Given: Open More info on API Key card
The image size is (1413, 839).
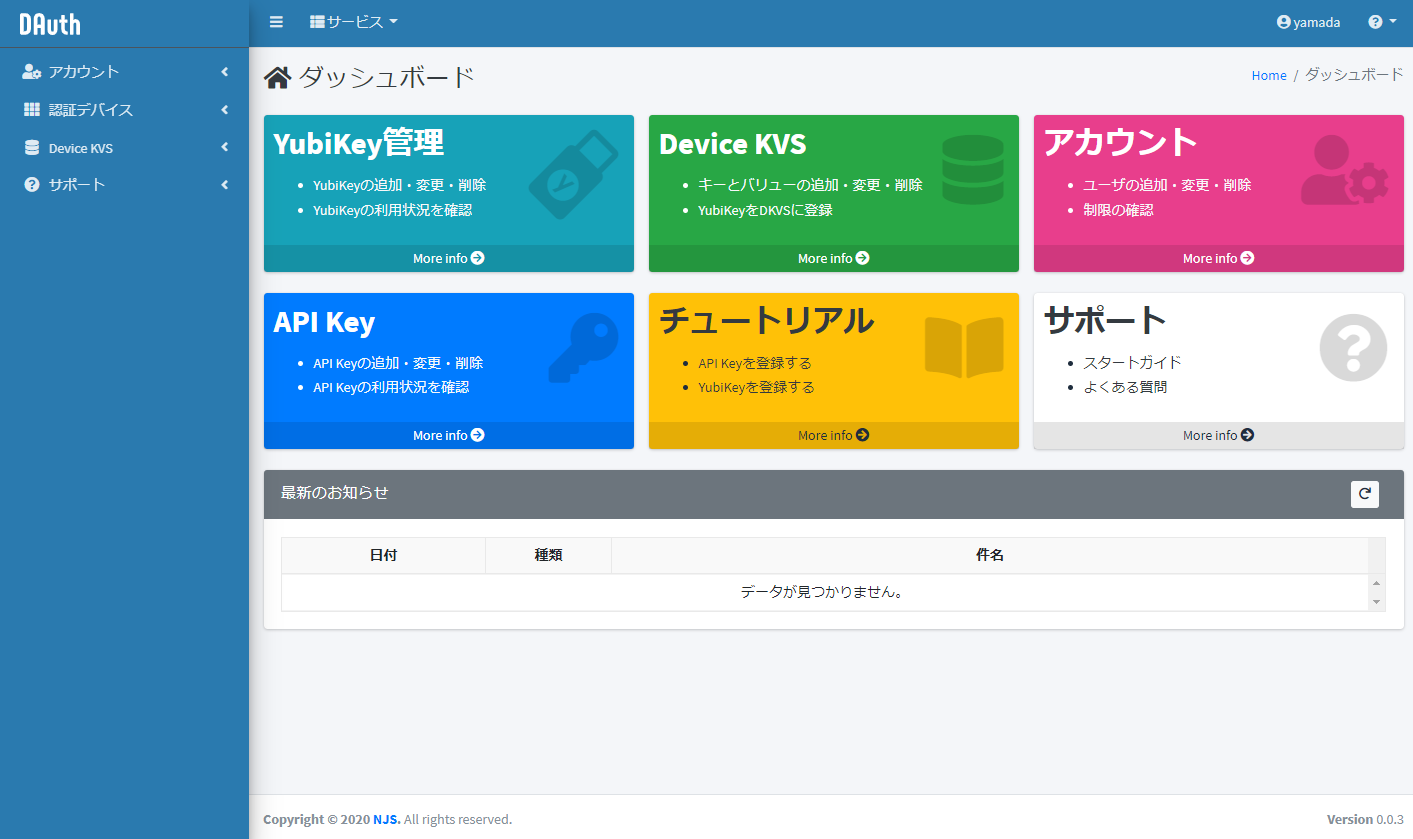Looking at the screenshot, I should [449, 435].
